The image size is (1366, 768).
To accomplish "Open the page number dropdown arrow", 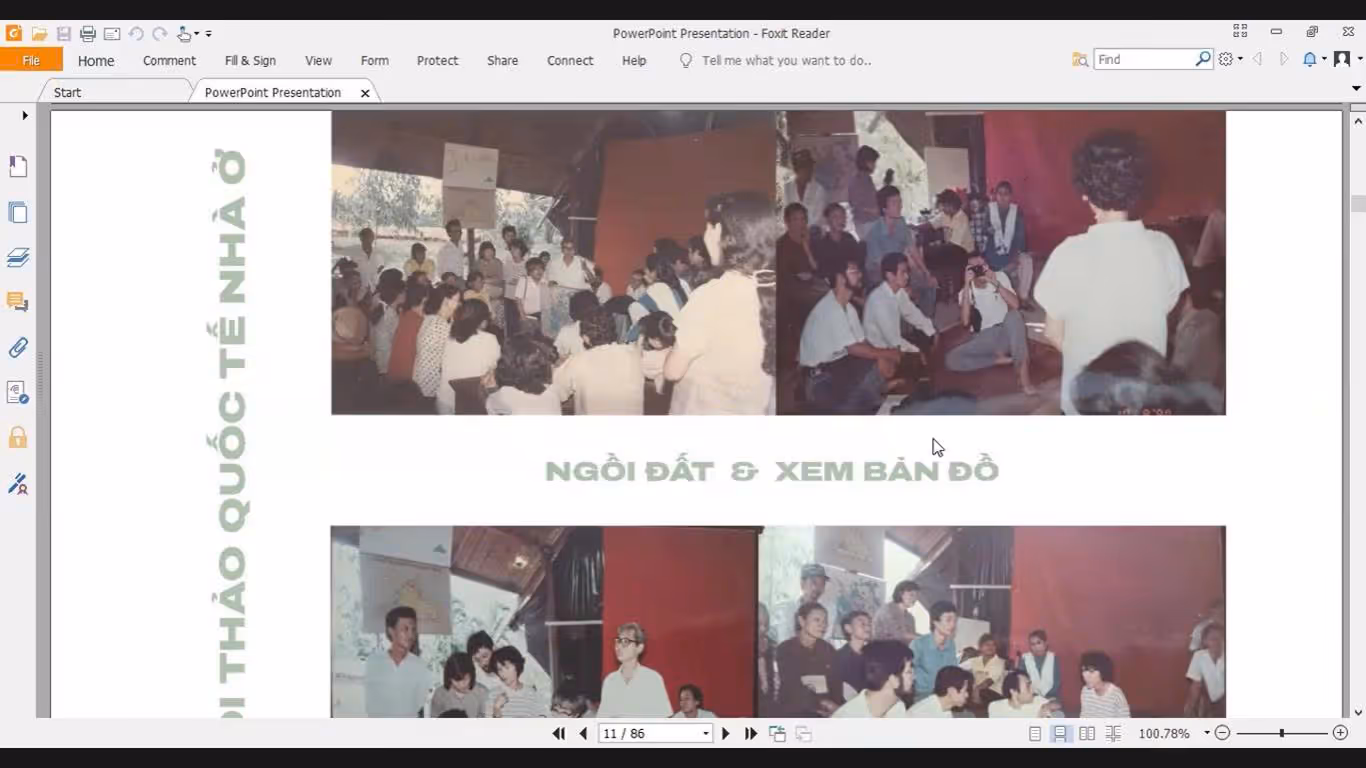I will [x=705, y=734].
